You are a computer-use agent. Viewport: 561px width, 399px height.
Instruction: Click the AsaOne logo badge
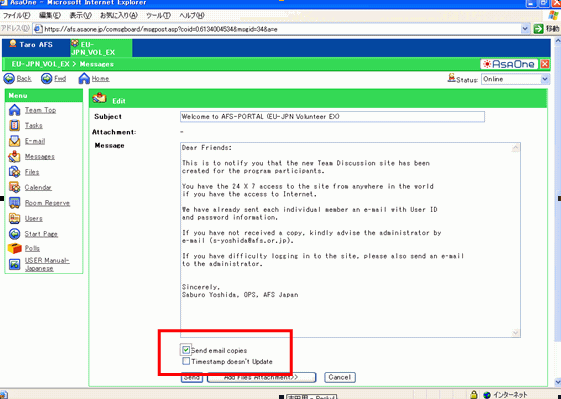coord(509,64)
